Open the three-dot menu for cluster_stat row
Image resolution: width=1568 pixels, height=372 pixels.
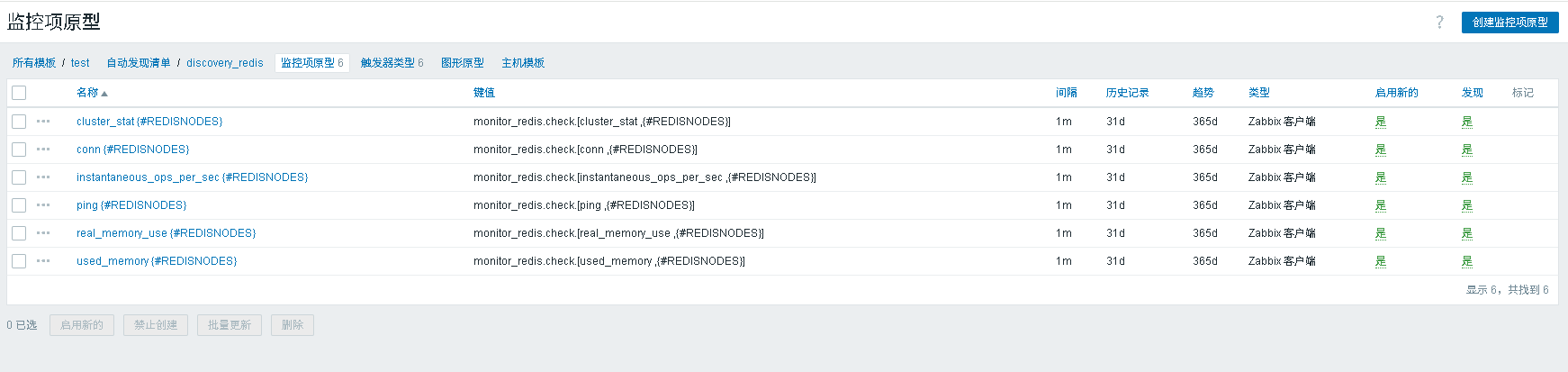click(x=43, y=122)
